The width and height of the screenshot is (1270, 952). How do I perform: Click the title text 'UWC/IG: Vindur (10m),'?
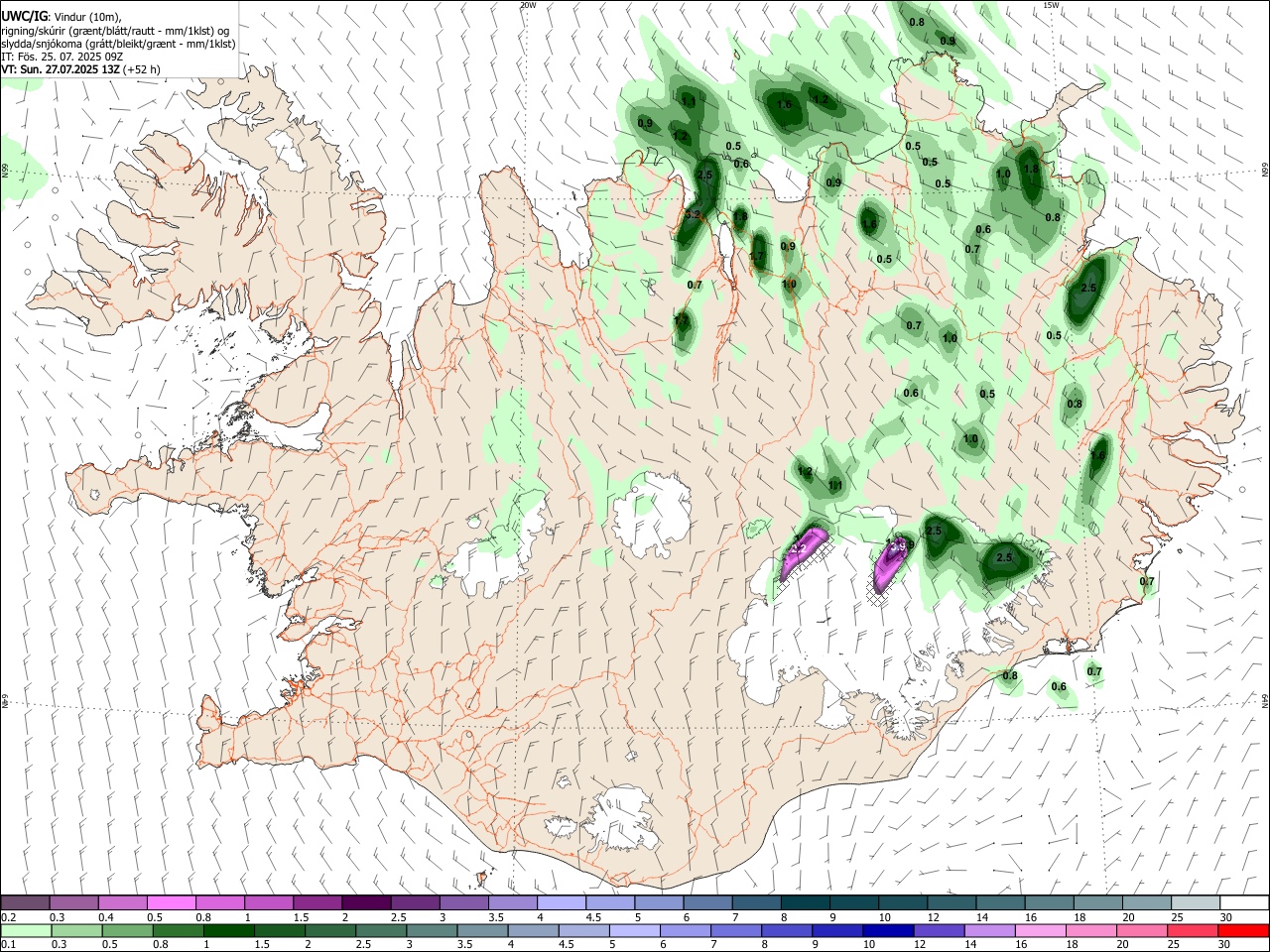[62, 16]
